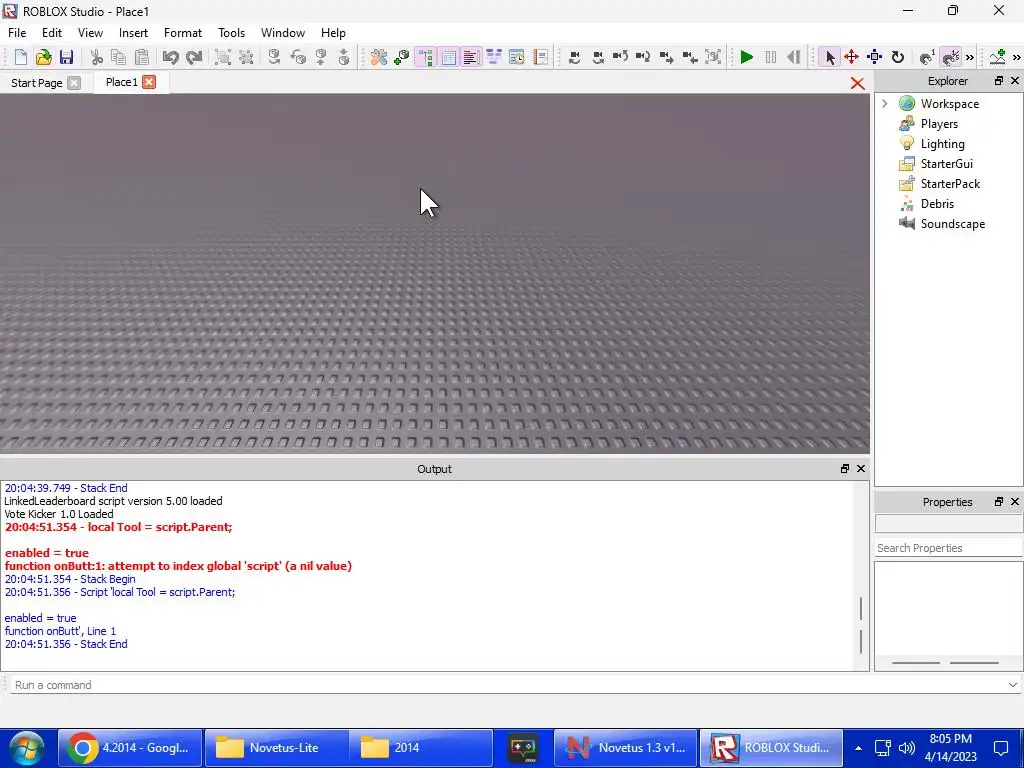Click the notebook toolbar icon
This screenshot has width=1024, height=768.
click(x=540, y=57)
